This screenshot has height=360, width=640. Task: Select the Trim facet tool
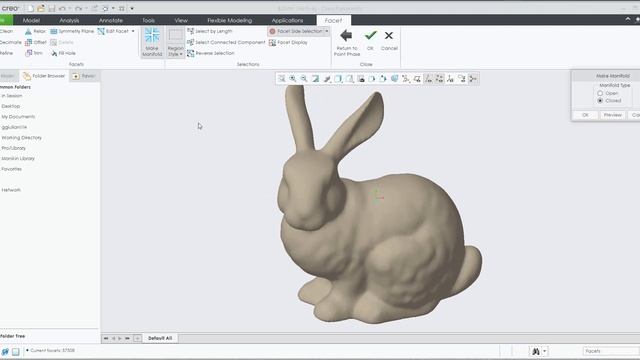[x=34, y=53]
